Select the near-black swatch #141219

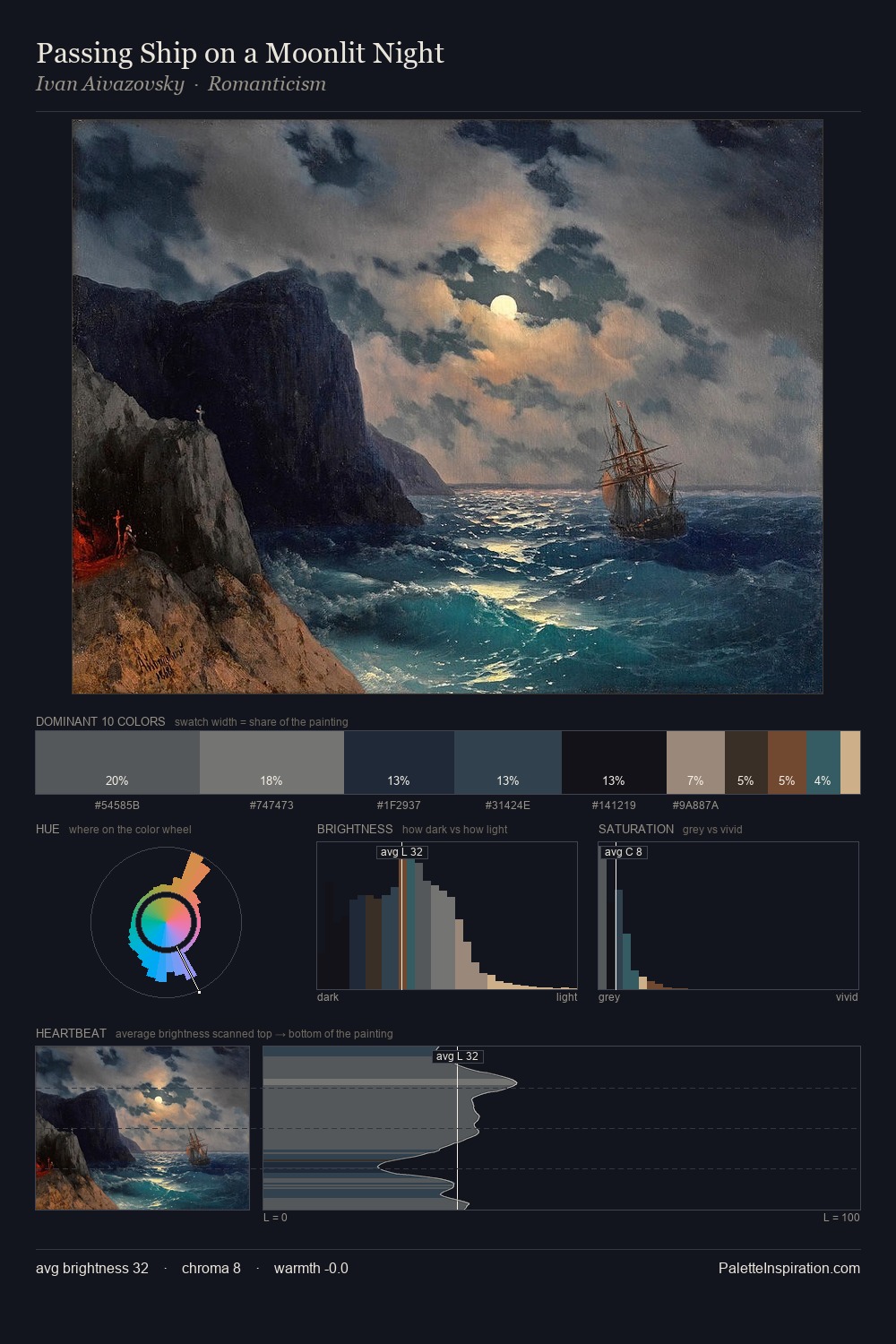coord(614,762)
